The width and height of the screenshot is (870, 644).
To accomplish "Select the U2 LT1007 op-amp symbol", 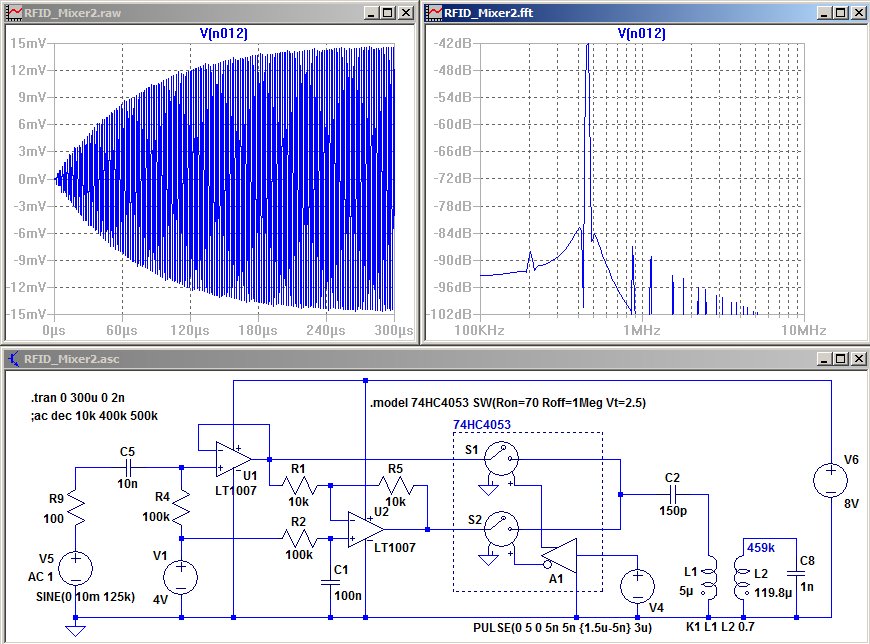I will [x=365, y=530].
